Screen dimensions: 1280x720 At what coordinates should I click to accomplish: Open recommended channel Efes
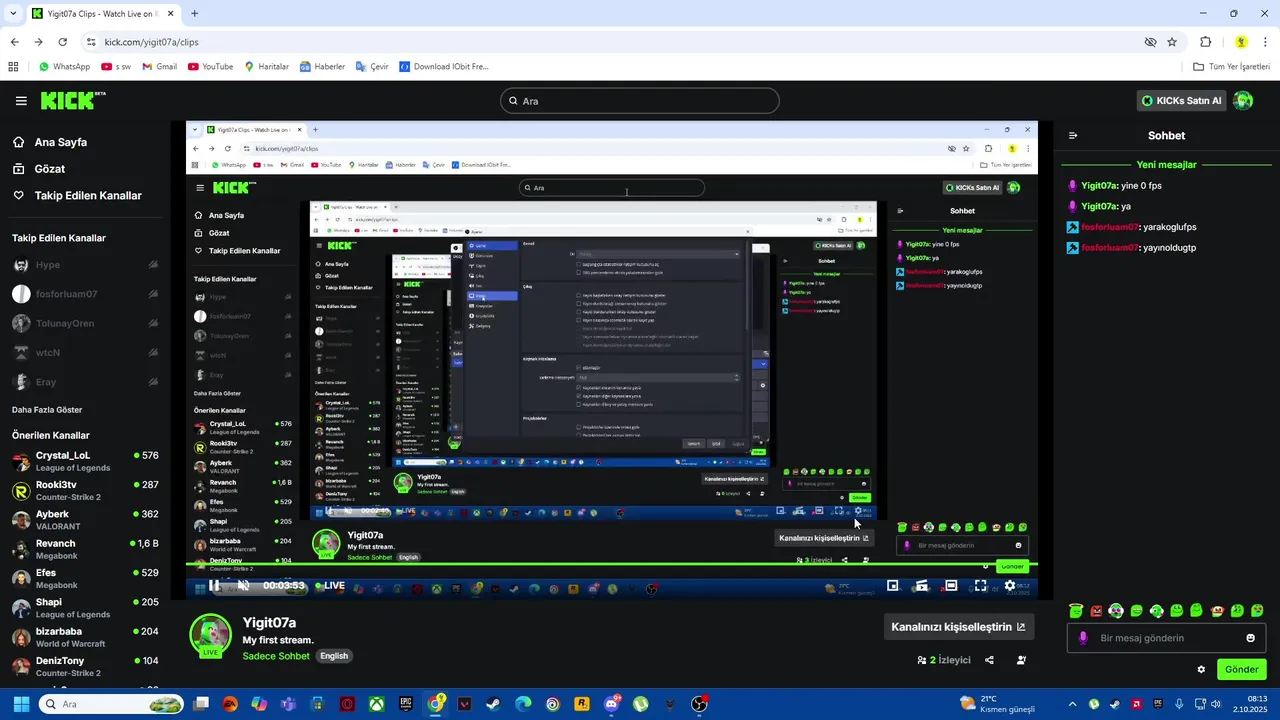click(x=85, y=578)
